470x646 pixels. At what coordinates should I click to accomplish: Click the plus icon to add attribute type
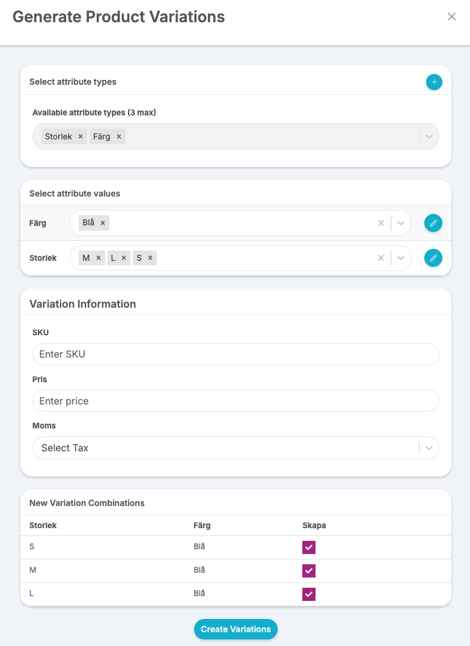tap(434, 82)
